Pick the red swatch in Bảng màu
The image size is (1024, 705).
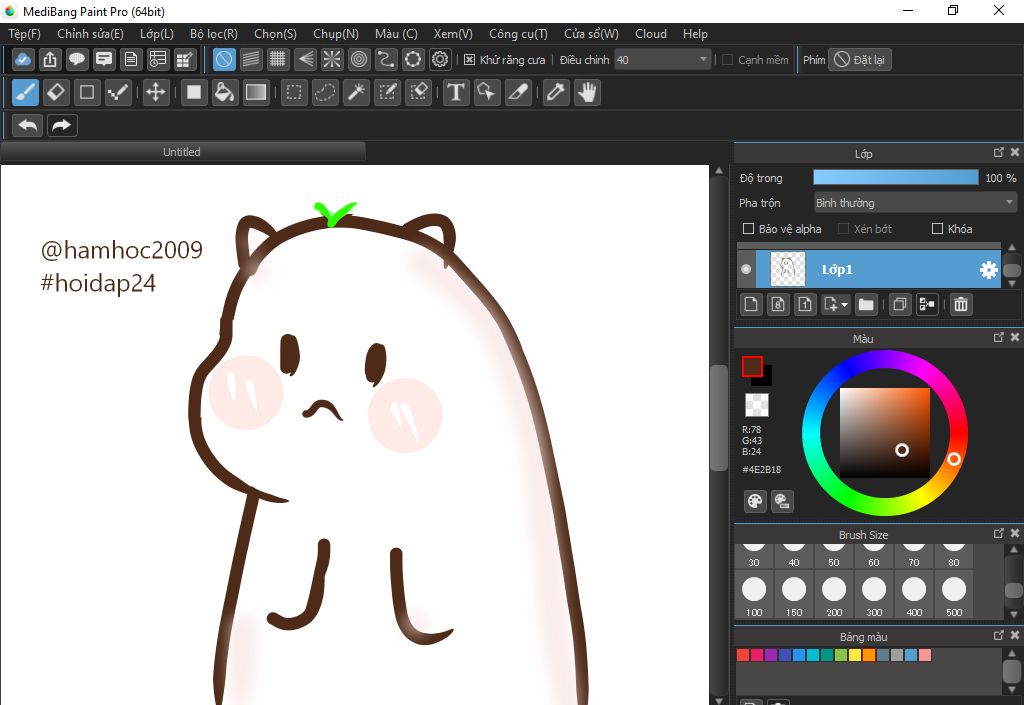click(743, 655)
